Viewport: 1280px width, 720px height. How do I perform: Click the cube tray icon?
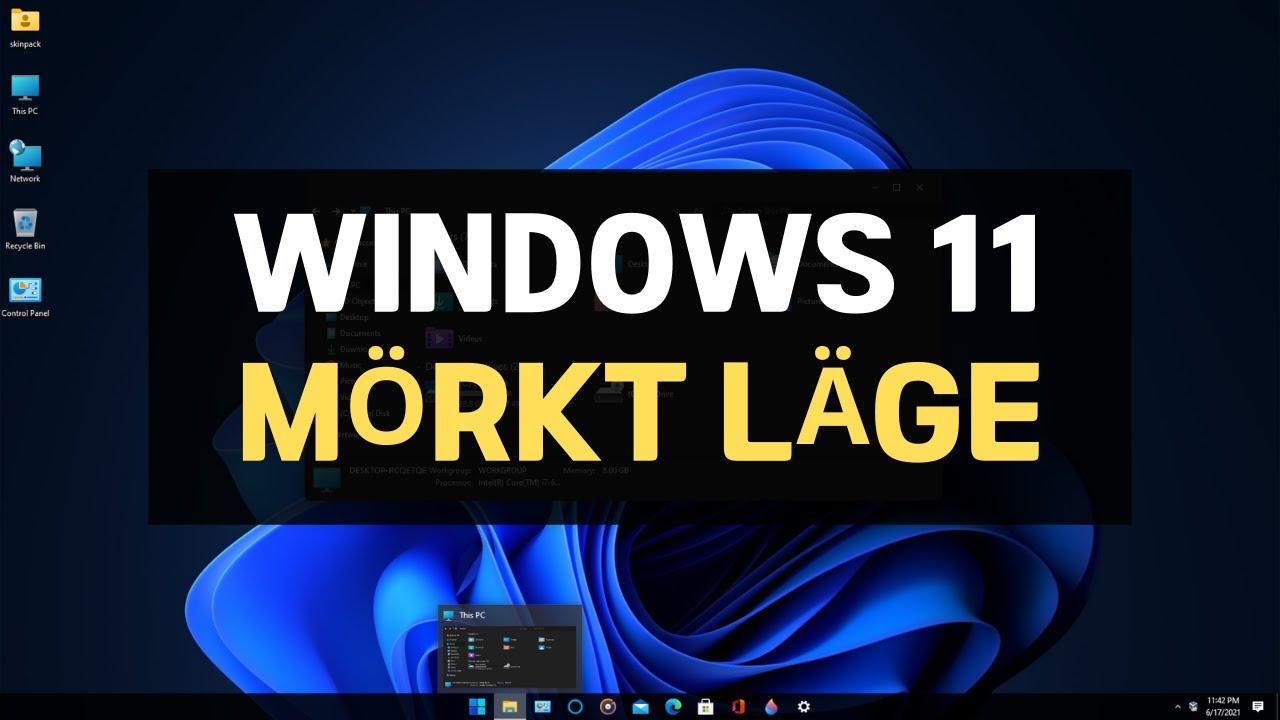coord(1193,707)
